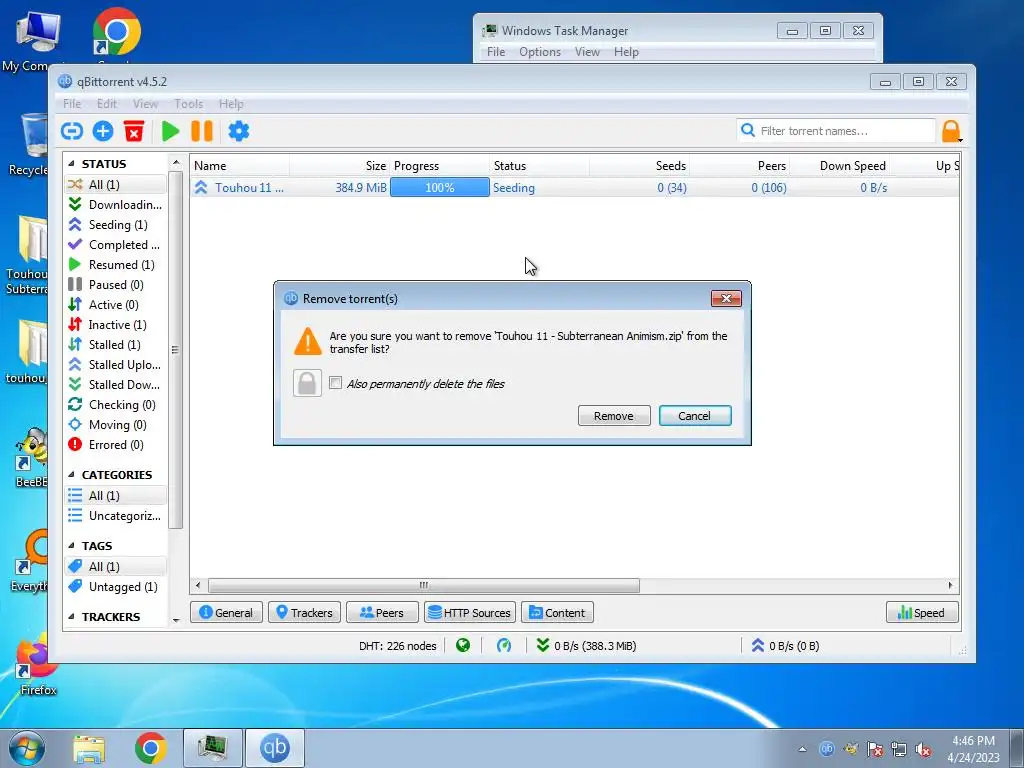Image resolution: width=1024 pixels, height=768 pixels.
Task: Select the Inactive (1) status filter
Action: 116,325
